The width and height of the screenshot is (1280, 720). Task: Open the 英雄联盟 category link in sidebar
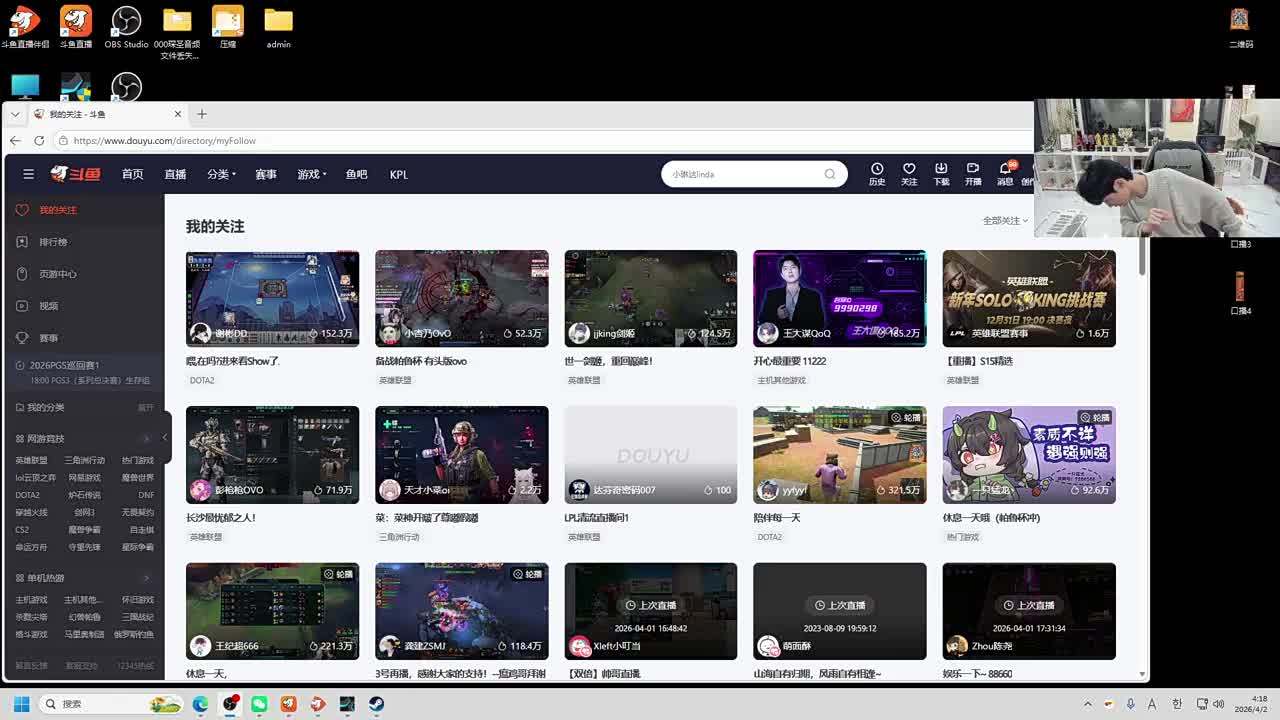point(31,461)
